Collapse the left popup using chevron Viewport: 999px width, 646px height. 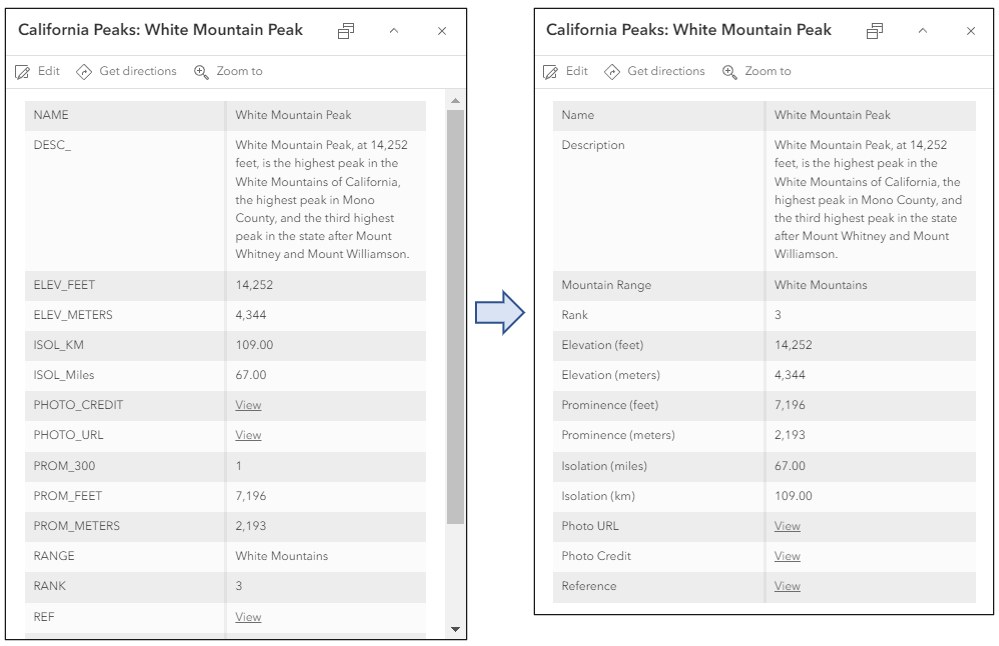click(x=394, y=31)
